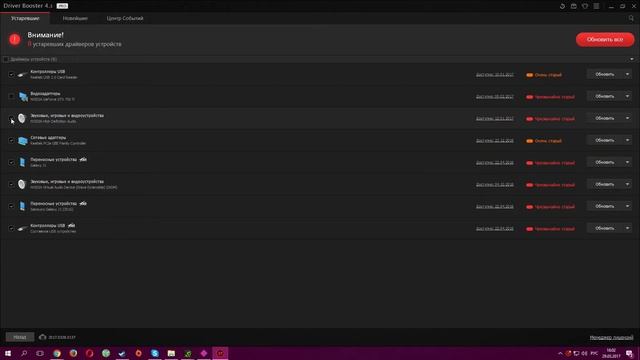Image resolution: width=640 pixels, height=360 pixels.
Task: Click the shield-shaped icon in the title bar
Action: (x=585, y=6)
